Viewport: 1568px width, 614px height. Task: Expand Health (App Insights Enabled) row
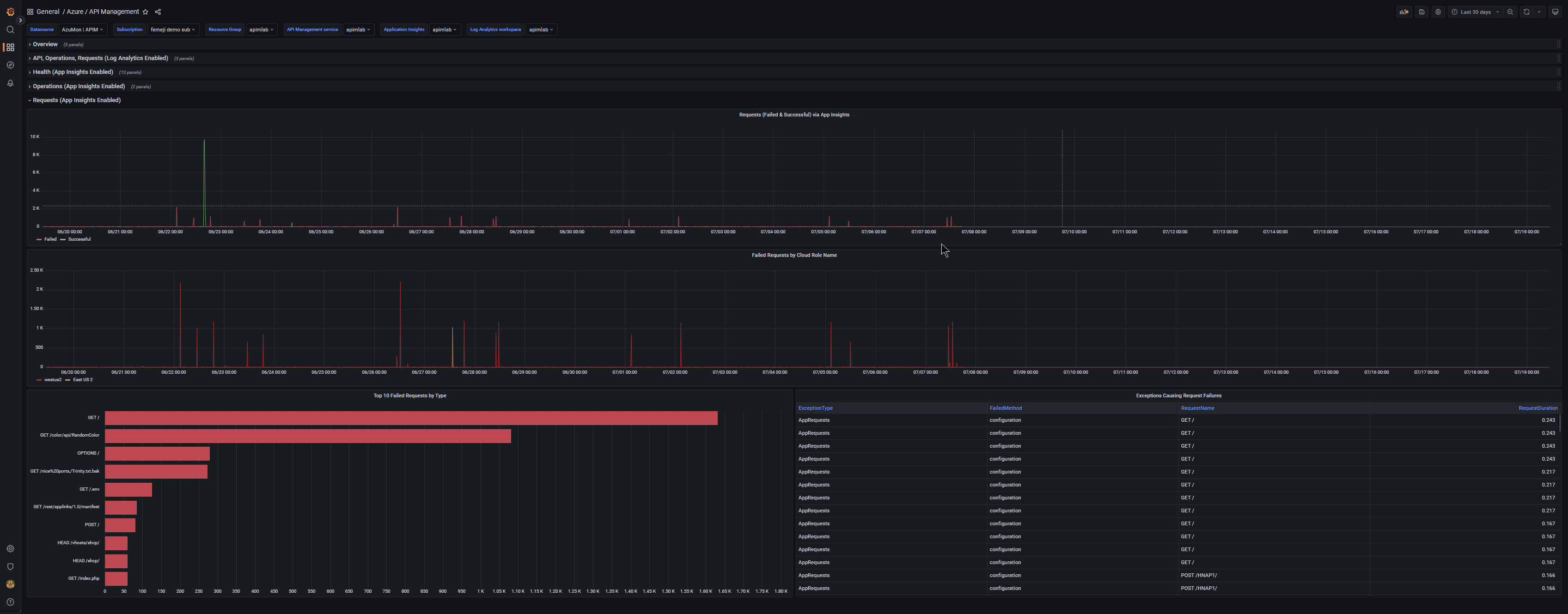click(73, 72)
